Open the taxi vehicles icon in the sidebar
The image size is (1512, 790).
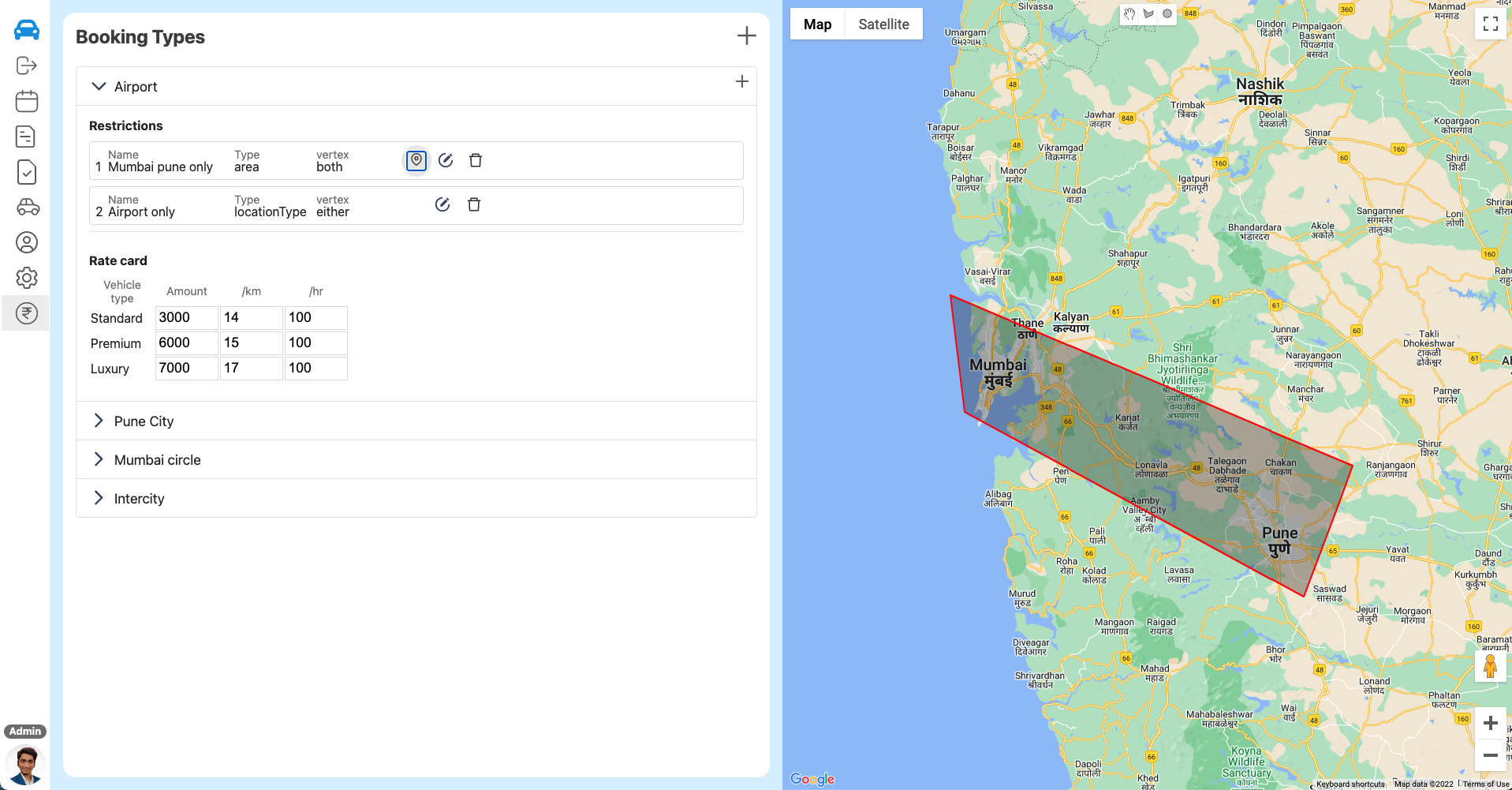tap(28, 207)
